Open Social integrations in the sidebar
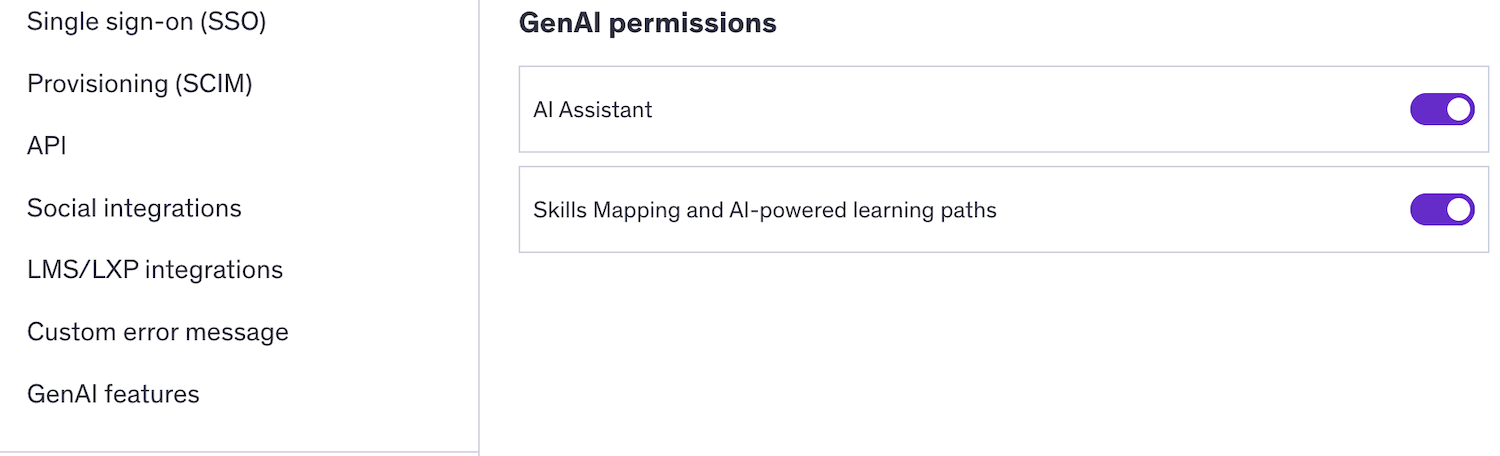The width and height of the screenshot is (1500, 456). pyautogui.click(x=134, y=208)
